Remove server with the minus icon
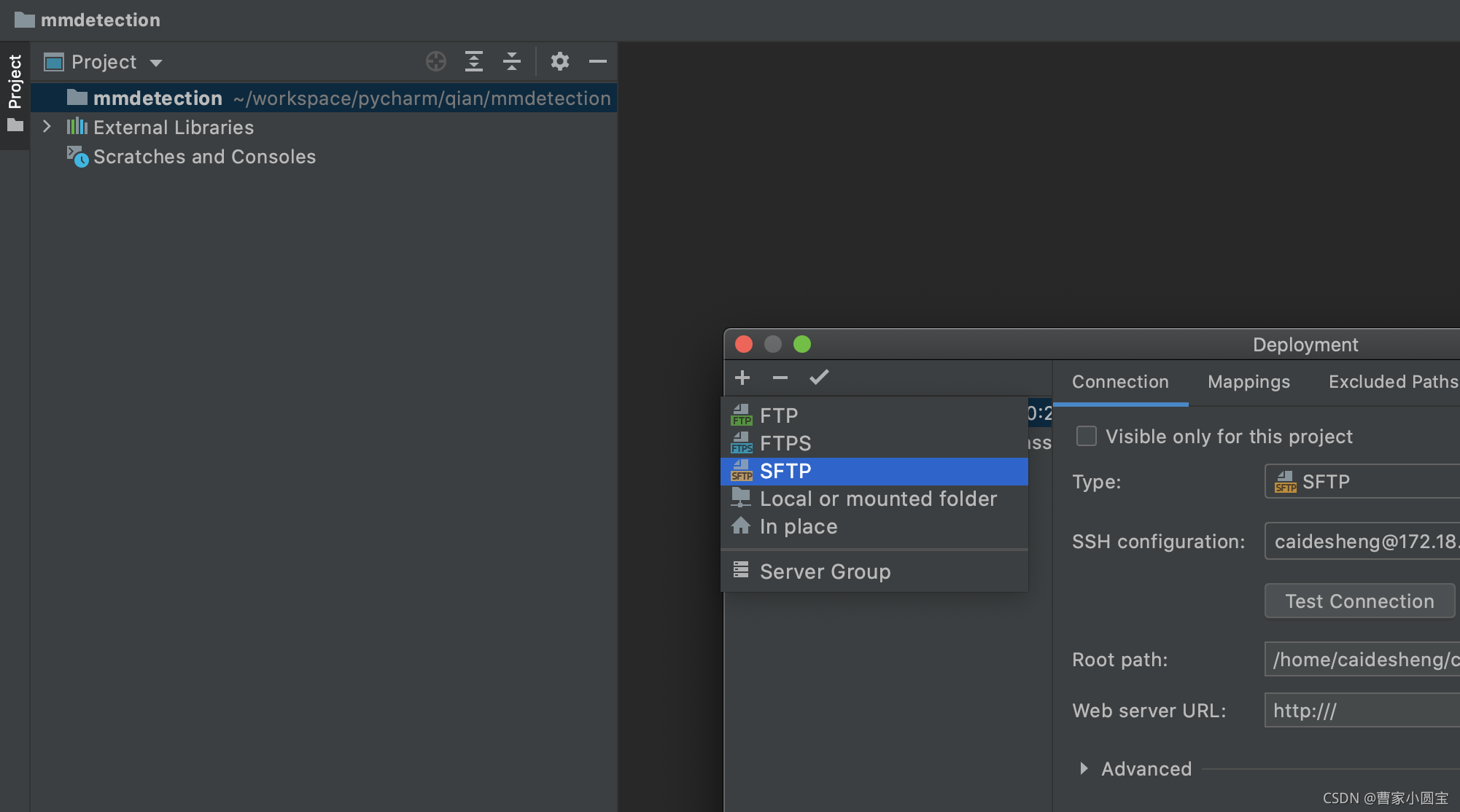Viewport: 1460px width, 812px height. [780, 378]
